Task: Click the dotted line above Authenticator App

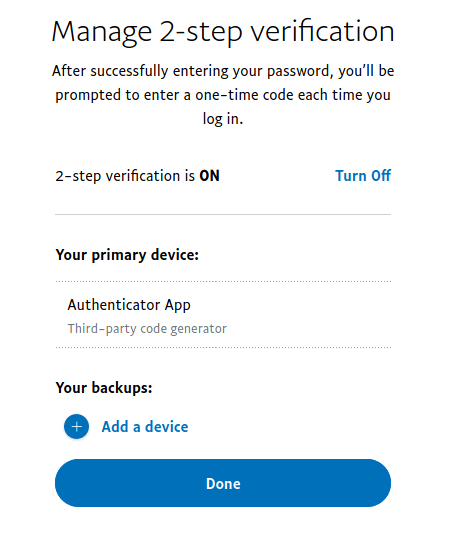Action: [223, 282]
